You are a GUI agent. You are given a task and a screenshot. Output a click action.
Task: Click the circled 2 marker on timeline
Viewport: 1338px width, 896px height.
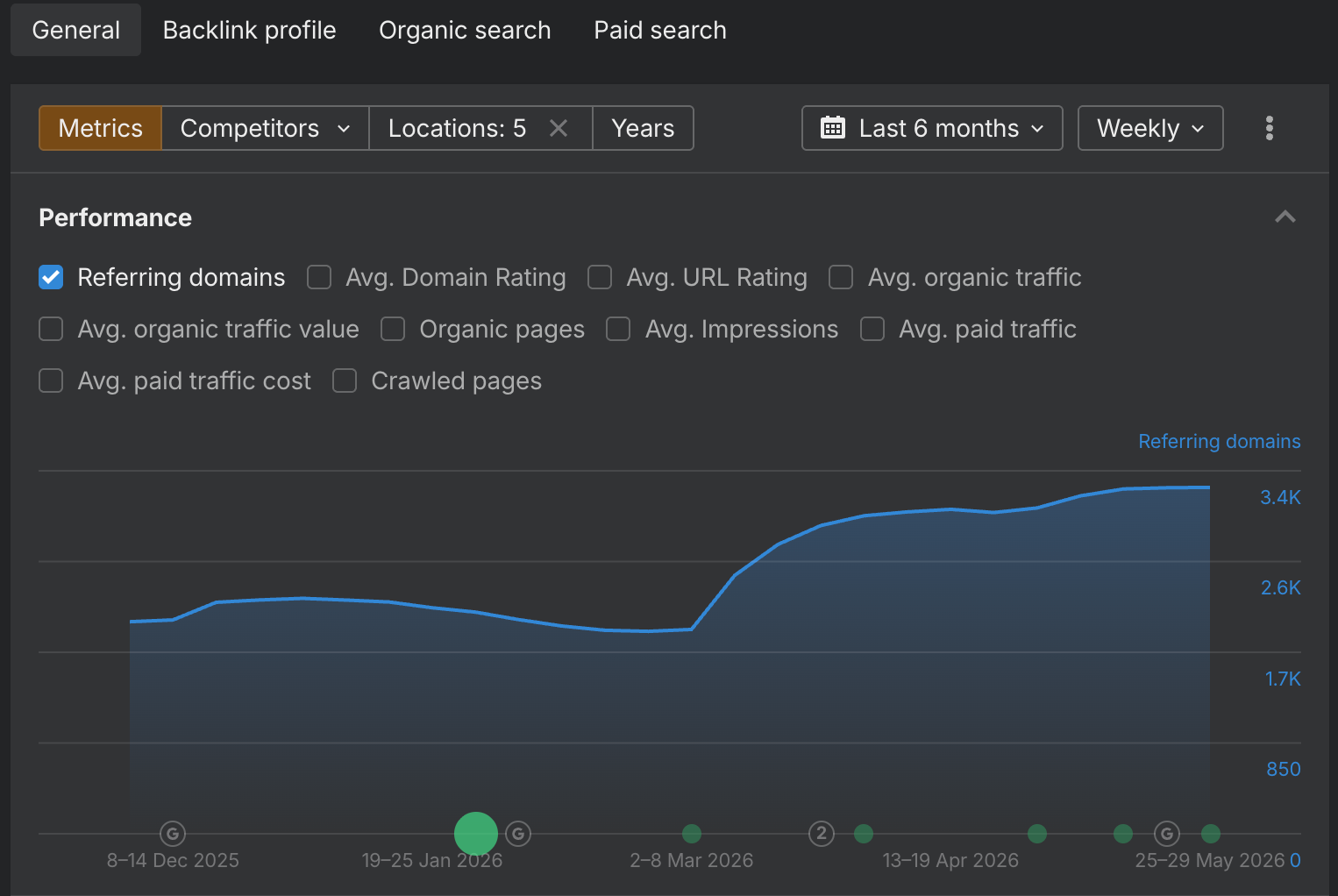click(x=822, y=834)
